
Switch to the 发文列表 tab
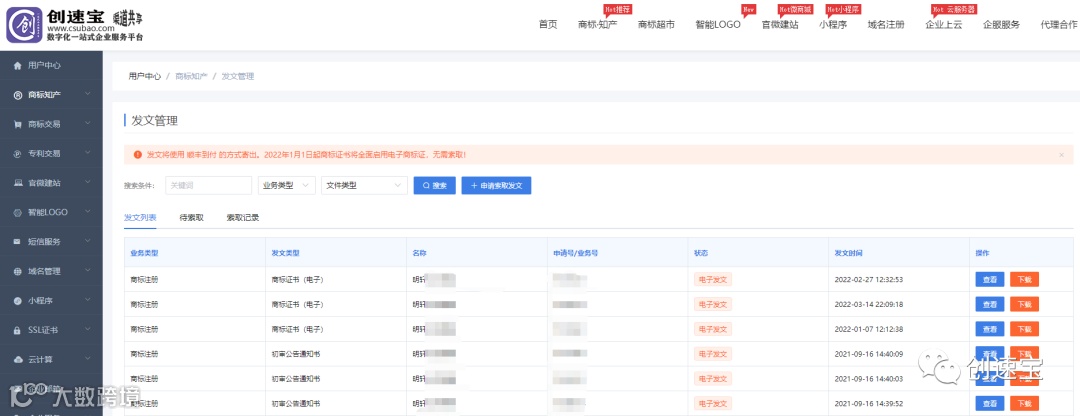tap(140, 218)
